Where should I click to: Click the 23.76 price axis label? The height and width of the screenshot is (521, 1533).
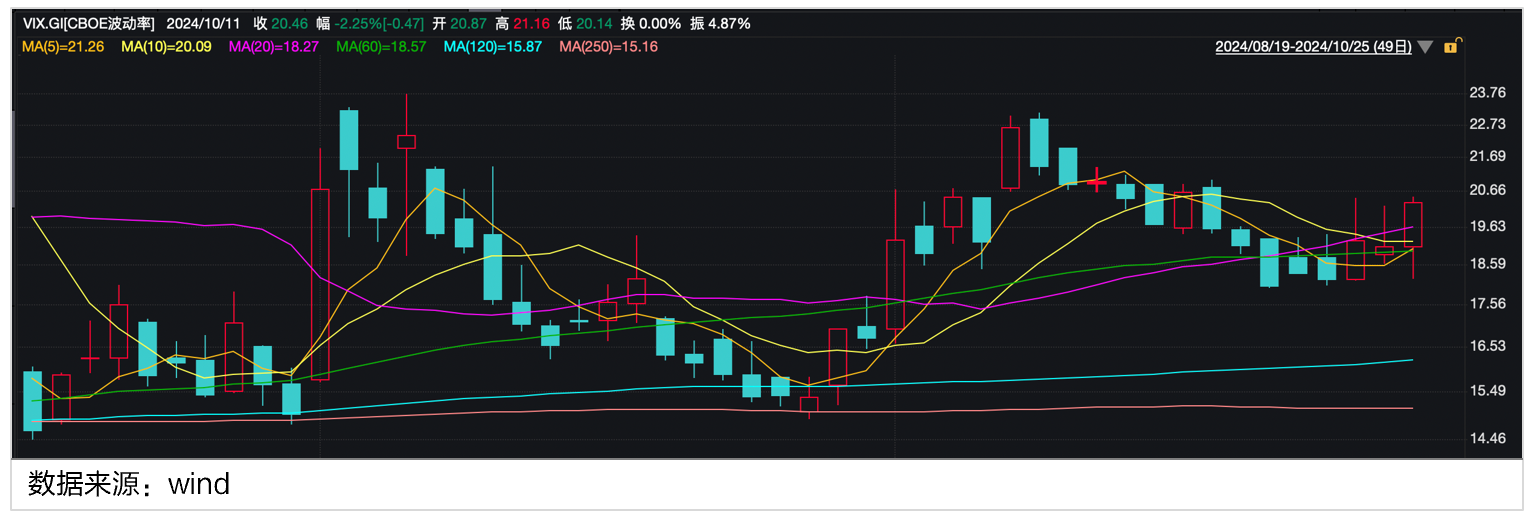pos(1487,93)
